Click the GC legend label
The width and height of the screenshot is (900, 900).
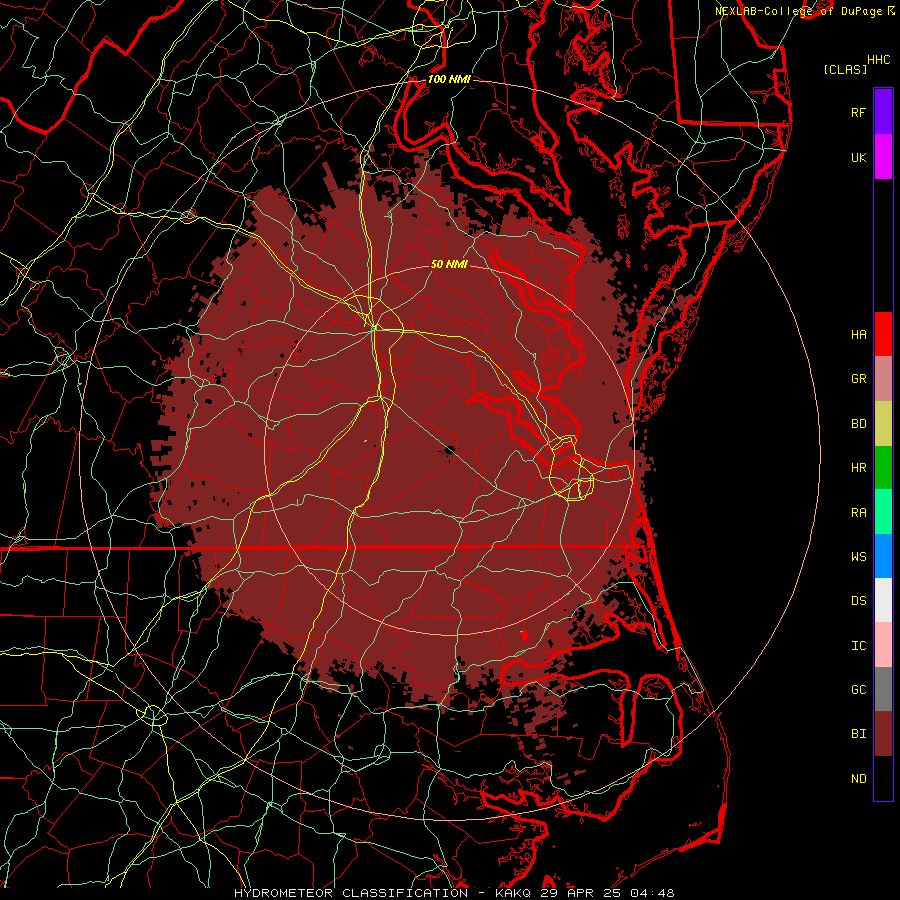(858, 689)
